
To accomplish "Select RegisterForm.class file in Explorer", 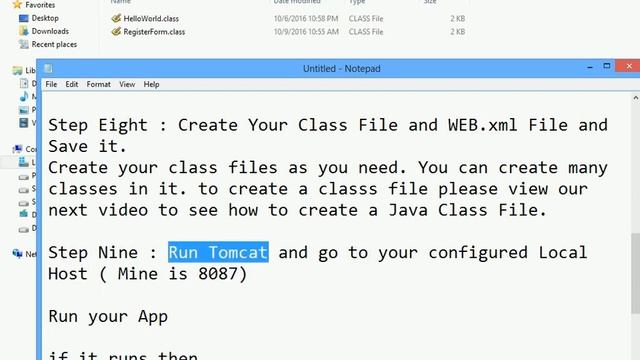I will [x=154, y=31].
